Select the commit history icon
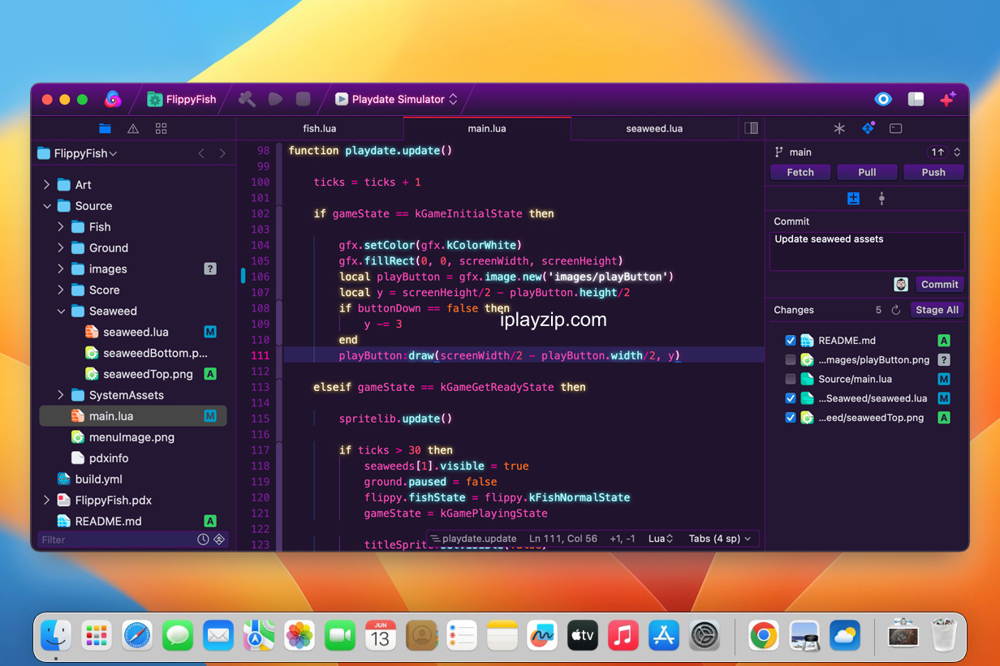This screenshot has height=666, width=1000. 881,198
